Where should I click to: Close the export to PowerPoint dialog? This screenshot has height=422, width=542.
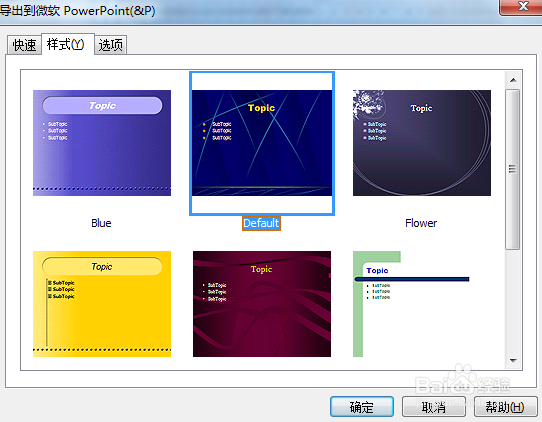[x=523, y=6]
